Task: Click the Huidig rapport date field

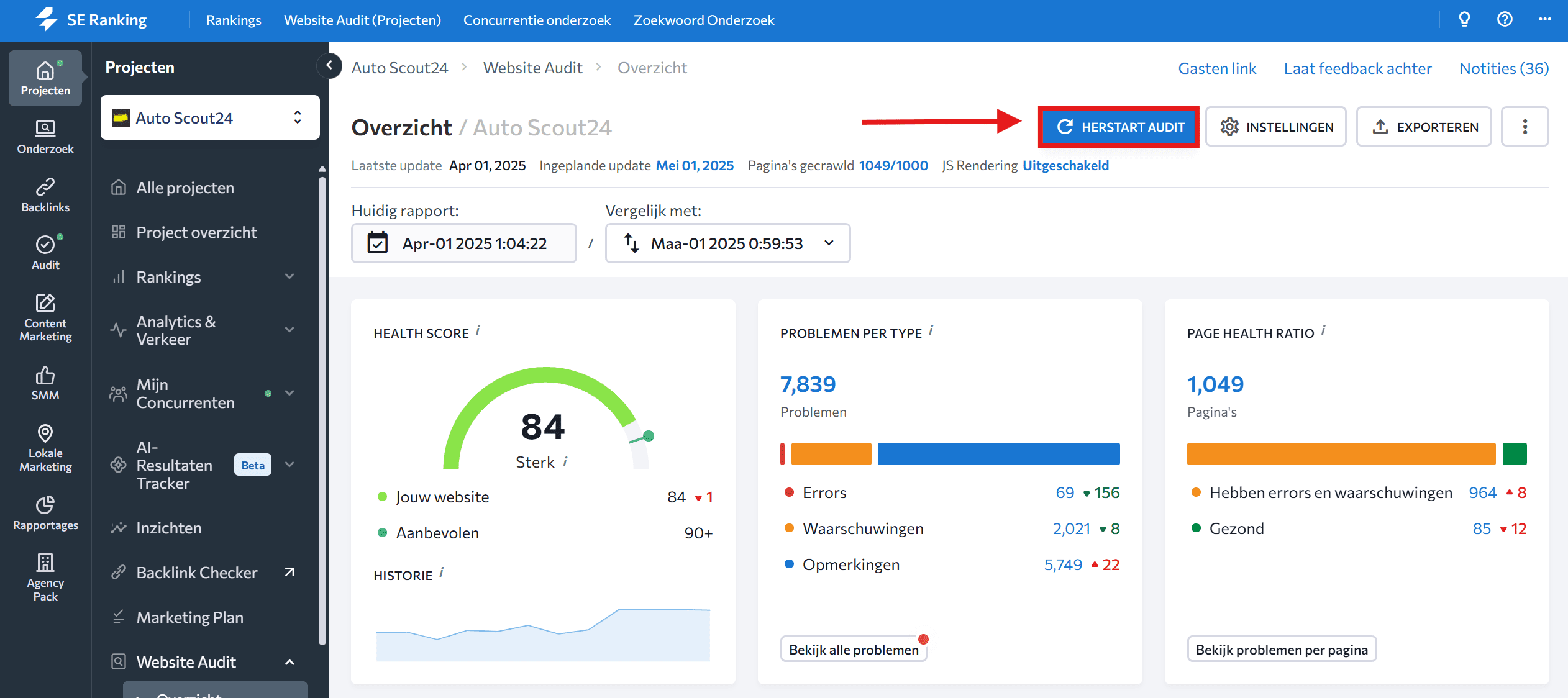Action: pos(464,243)
